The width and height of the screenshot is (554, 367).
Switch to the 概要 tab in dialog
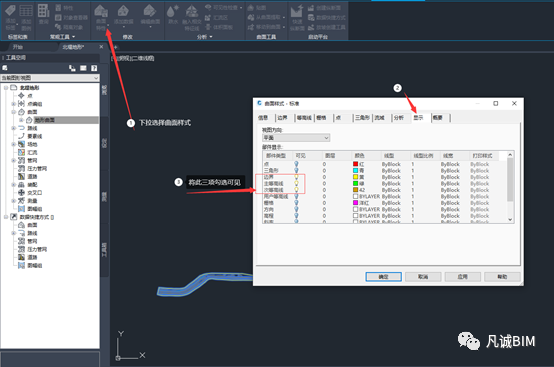[438, 118]
